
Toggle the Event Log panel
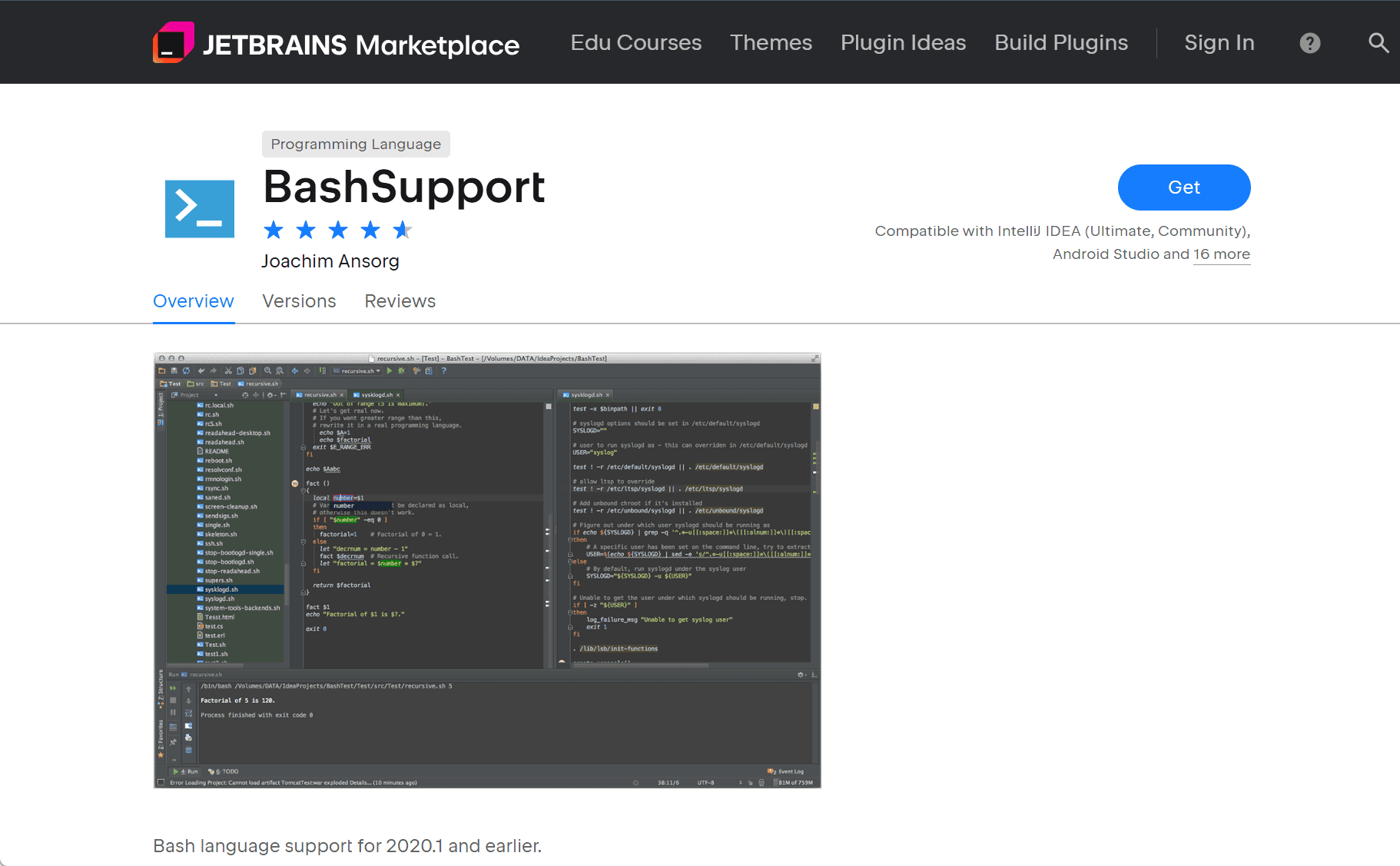pyautogui.click(x=791, y=771)
